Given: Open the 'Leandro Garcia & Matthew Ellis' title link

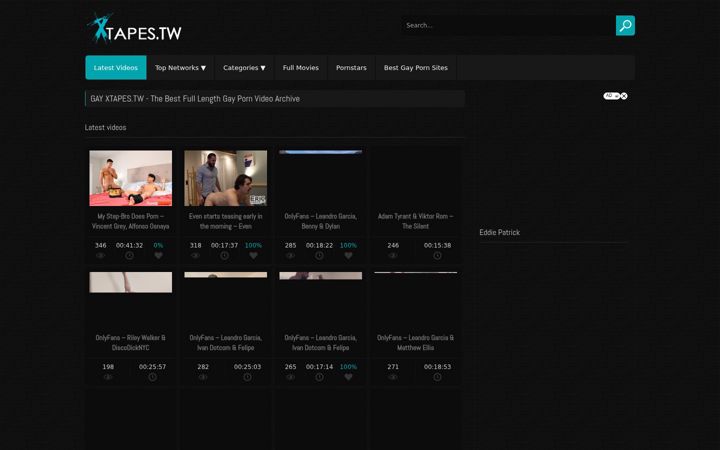Looking at the screenshot, I should pyautogui.click(x=416, y=343).
